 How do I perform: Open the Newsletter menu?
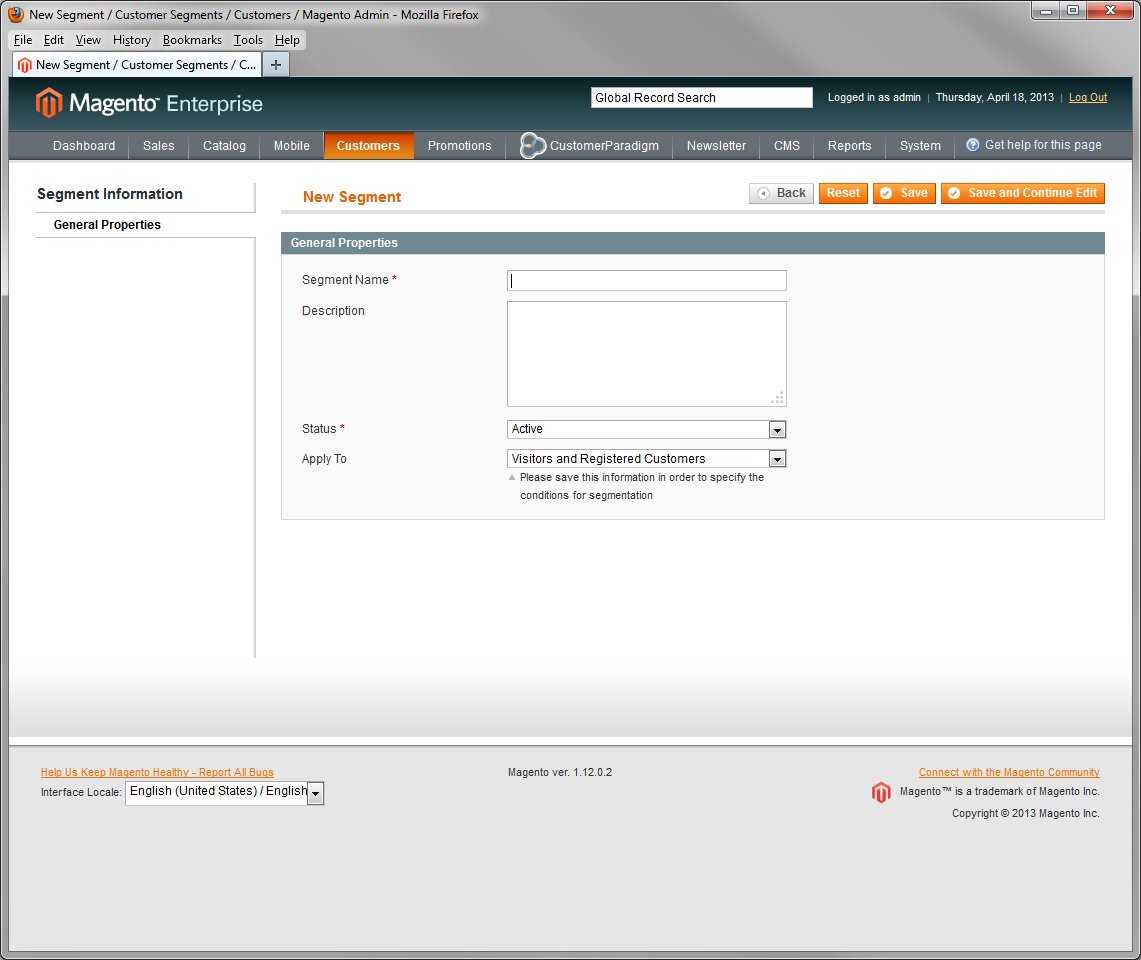click(716, 146)
